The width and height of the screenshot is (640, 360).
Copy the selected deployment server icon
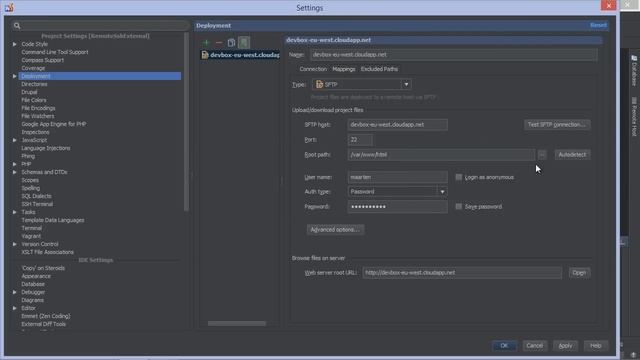pyautogui.click(x=231, y=42)
